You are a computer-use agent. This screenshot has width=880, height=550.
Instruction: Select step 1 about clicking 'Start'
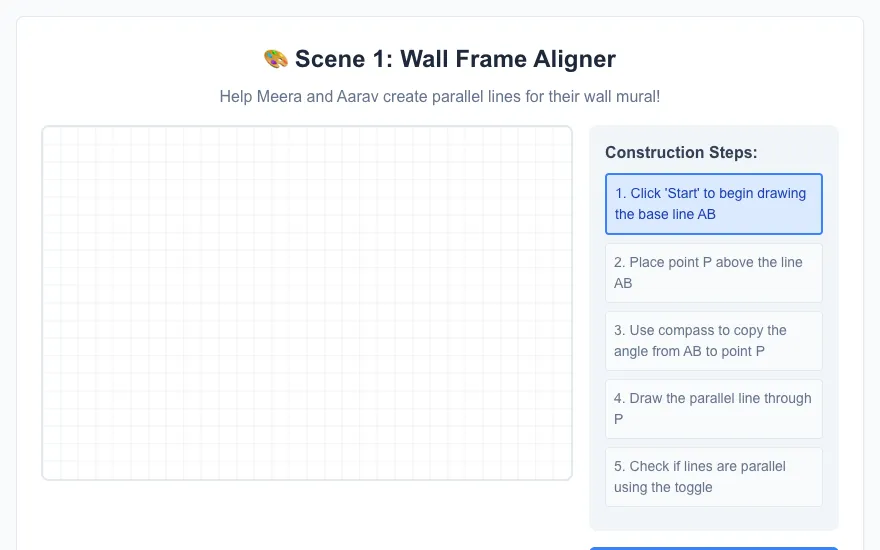click(x=713, y=204)
